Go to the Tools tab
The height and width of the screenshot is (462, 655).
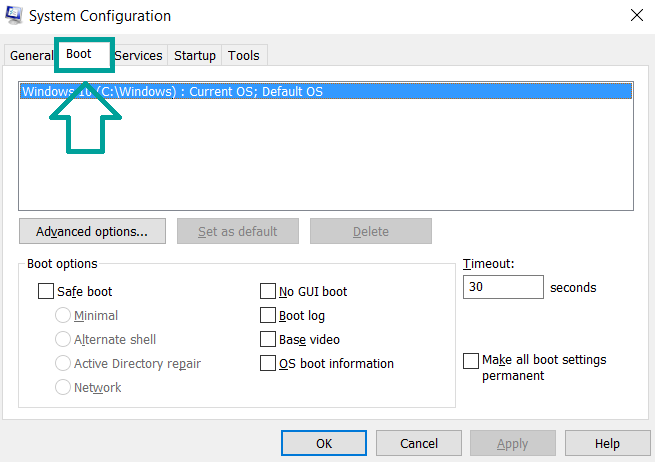coord(243,56)
